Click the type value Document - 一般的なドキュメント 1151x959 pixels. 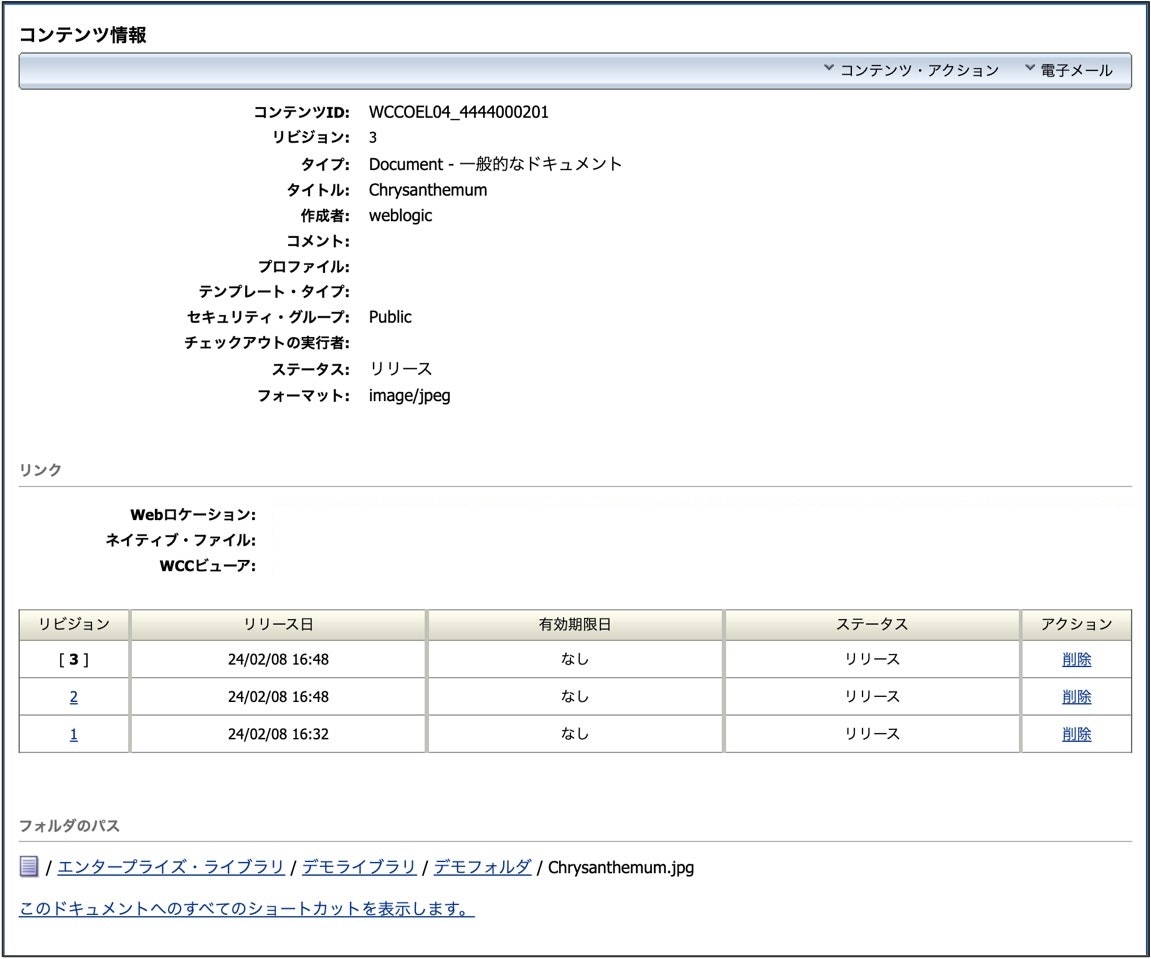495,164
